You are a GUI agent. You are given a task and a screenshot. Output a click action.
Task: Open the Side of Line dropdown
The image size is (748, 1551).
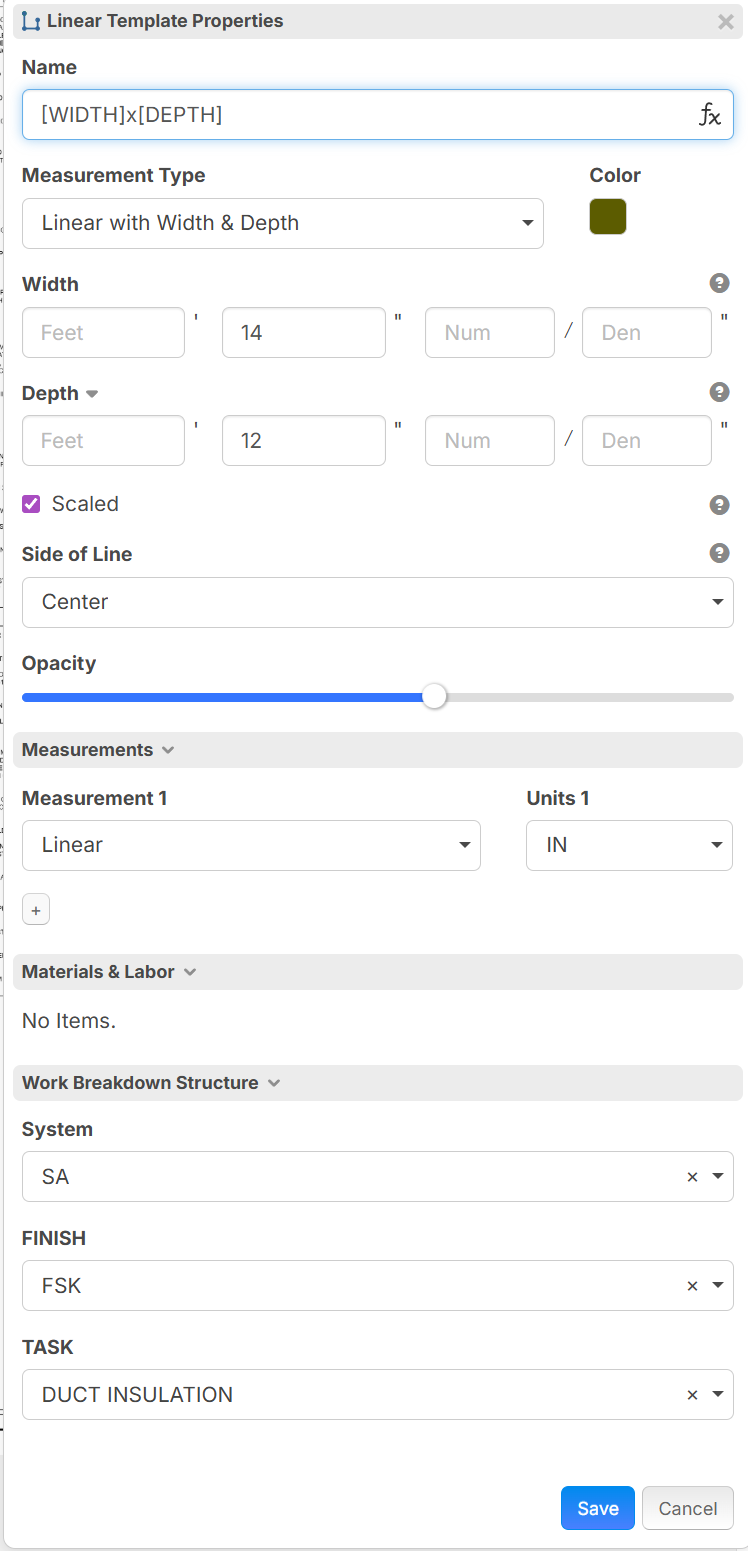[x=377, y=602]
